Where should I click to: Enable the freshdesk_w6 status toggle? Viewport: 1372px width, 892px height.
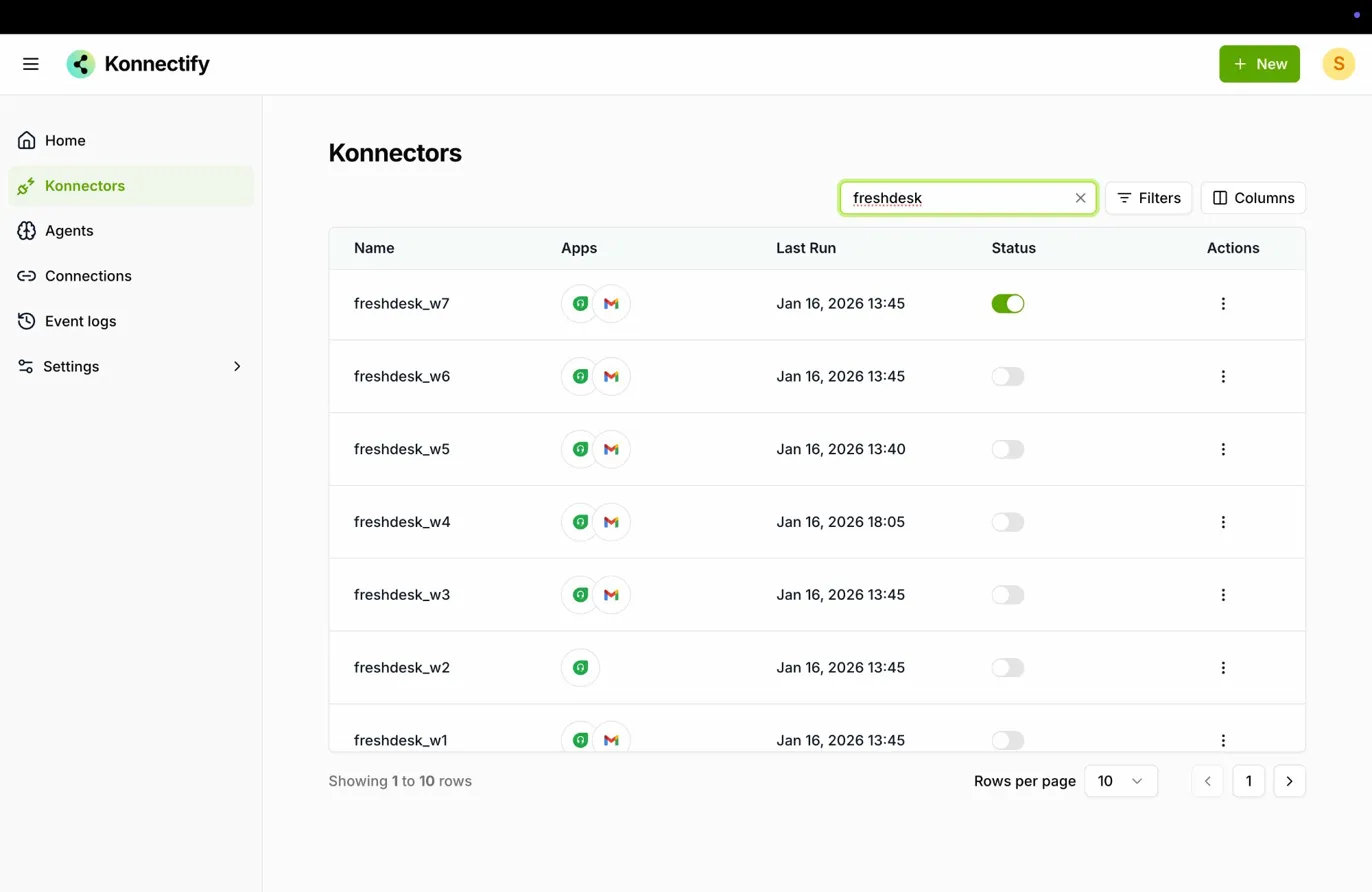(x=1008, y=377)
